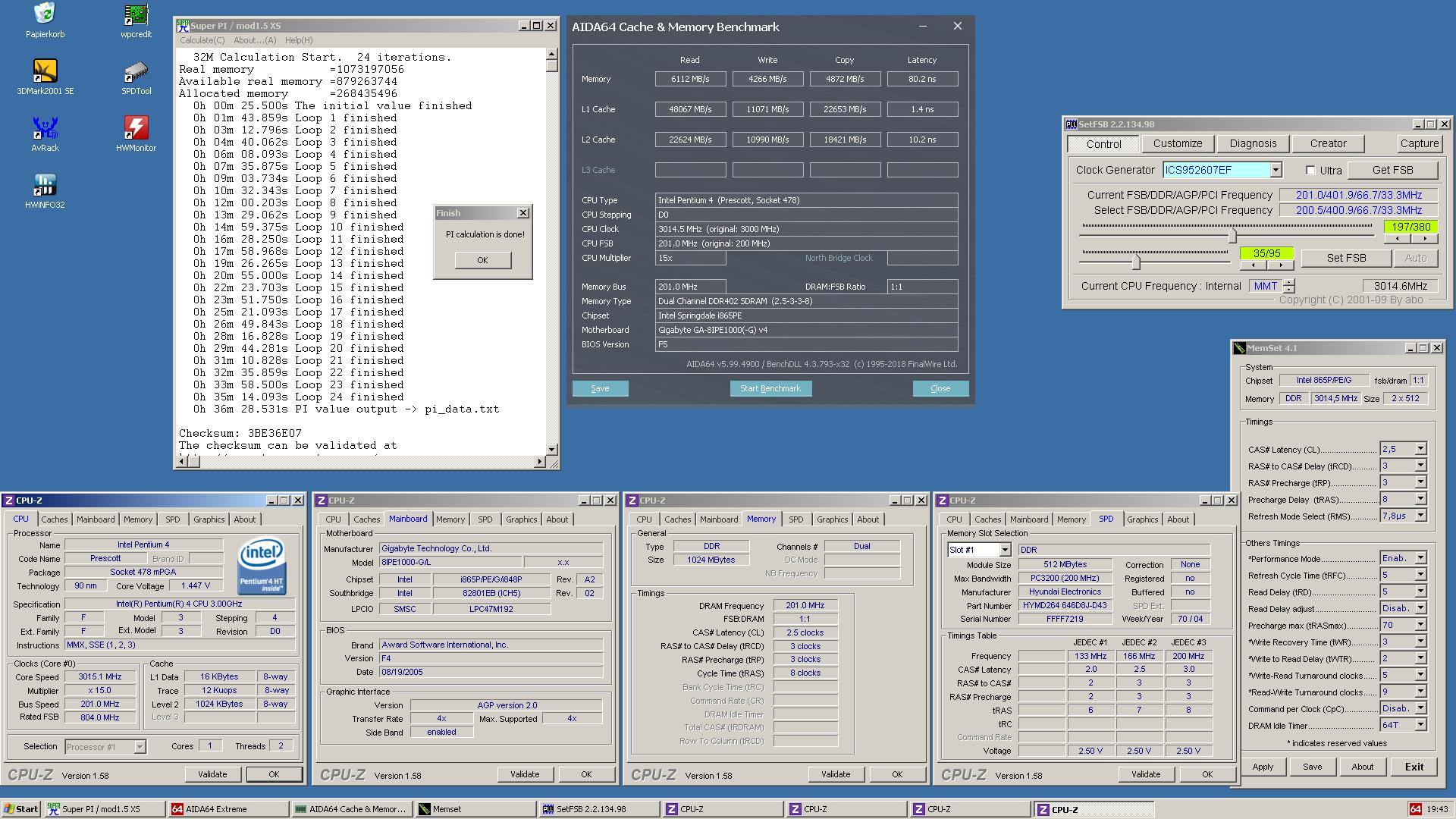
Task: Click Close button in AIDA64 benchmark
Action: pyautogui.click(x=940, y=388)
